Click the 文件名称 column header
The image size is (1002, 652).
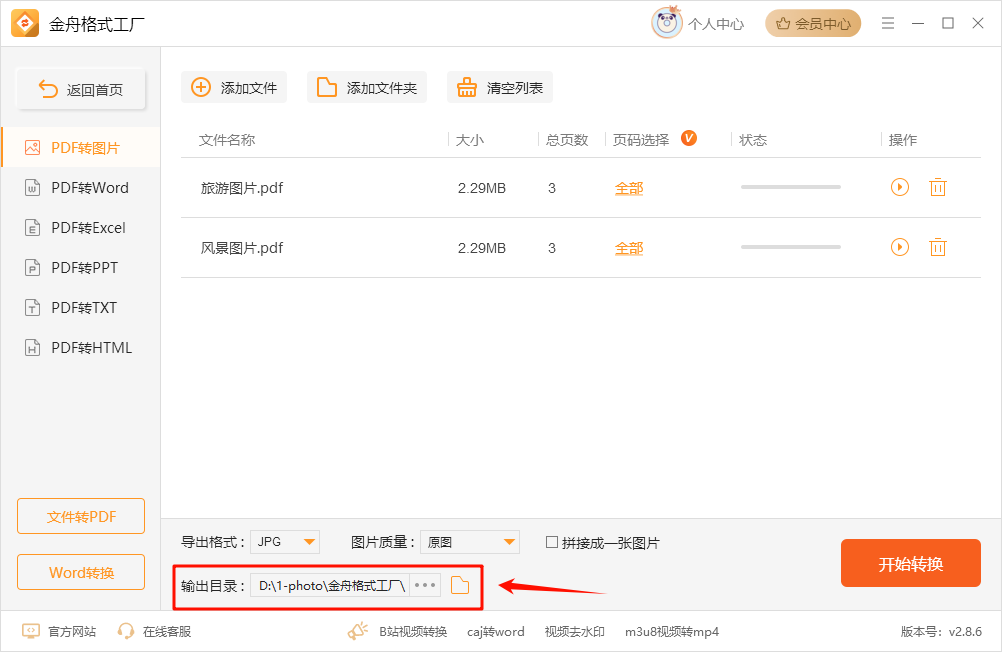click(227, 140)
